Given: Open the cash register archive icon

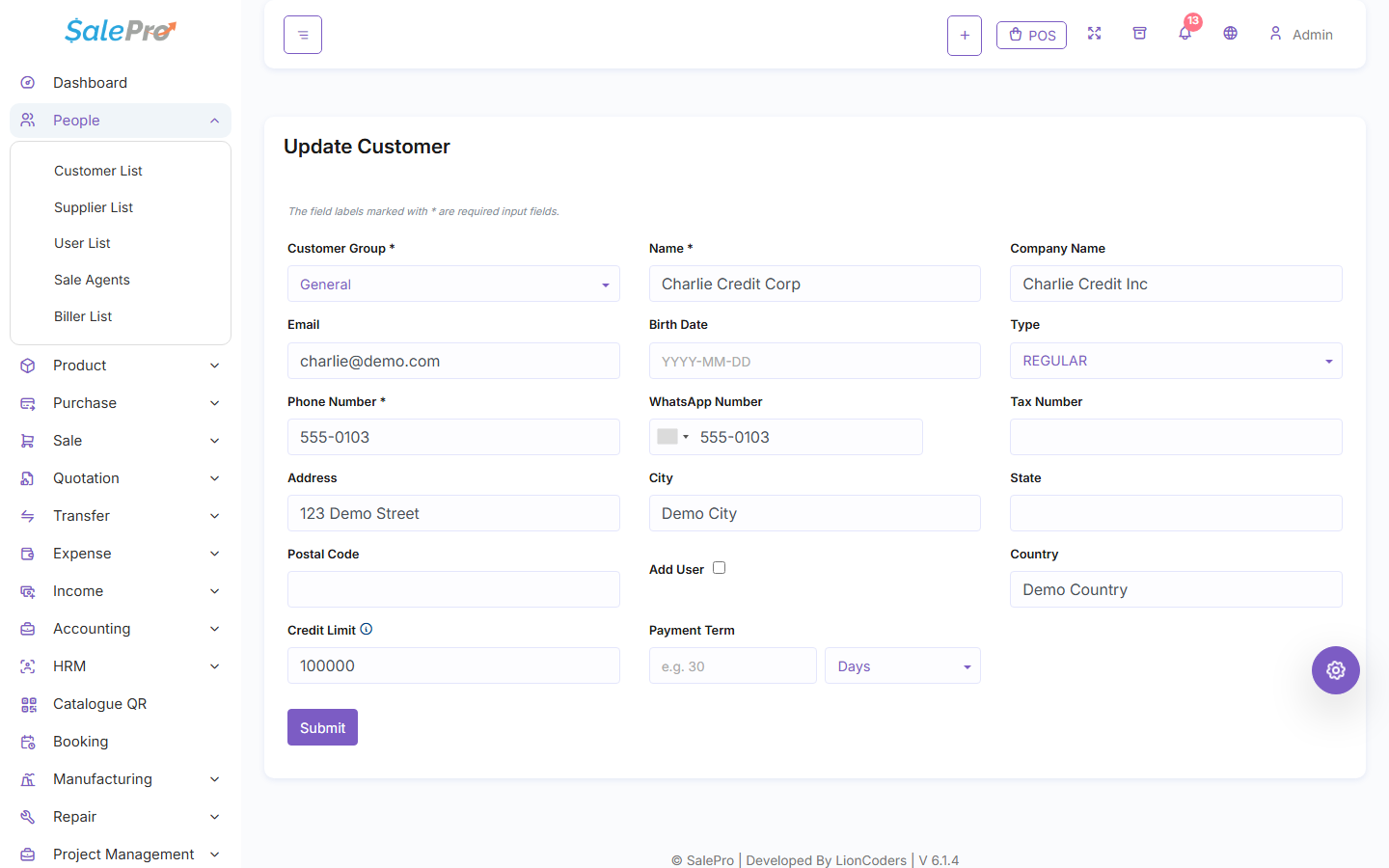Looking at the screenshot, I should (1139, 34).
